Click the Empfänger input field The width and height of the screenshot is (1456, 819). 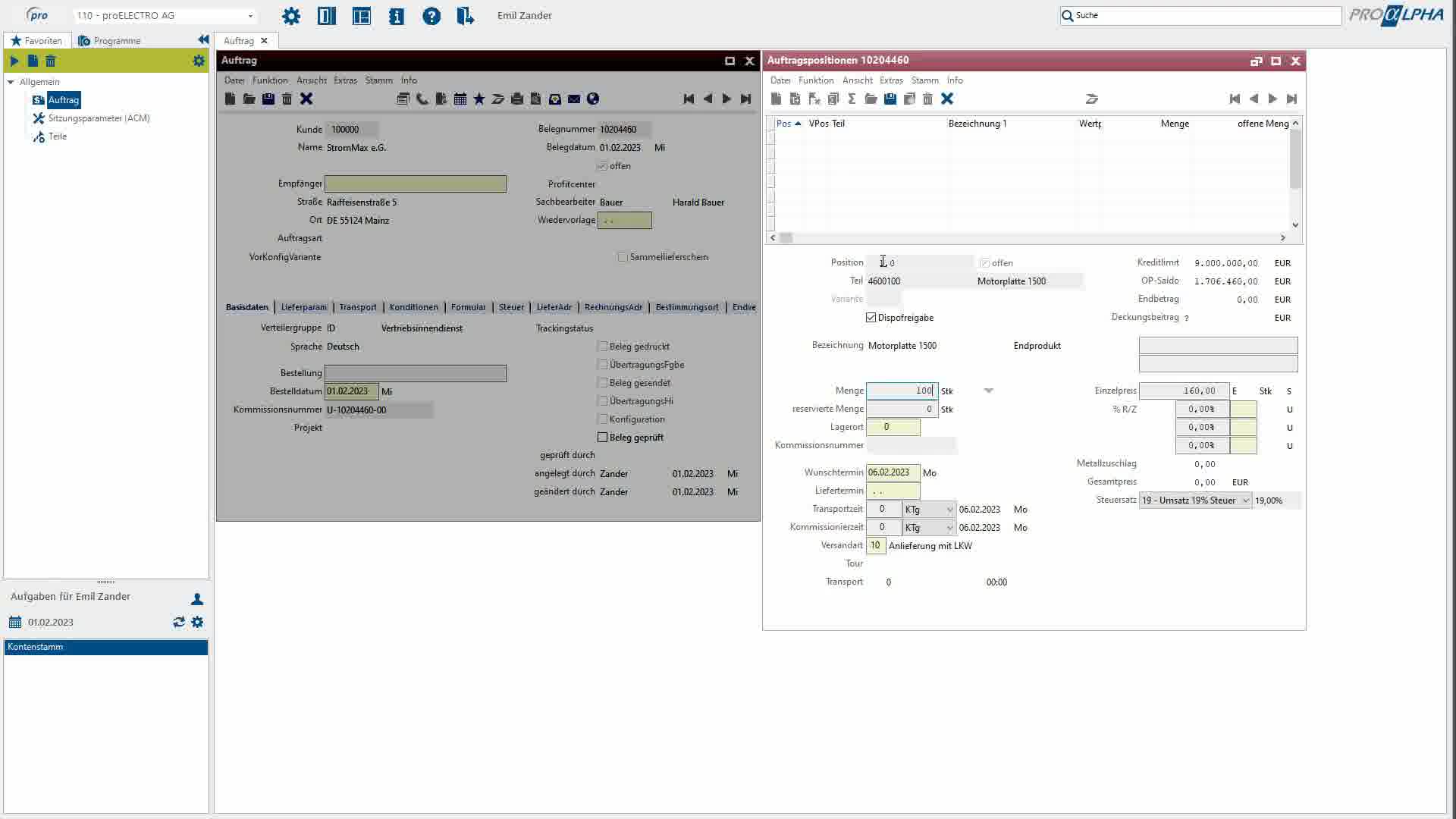point(416,184)
